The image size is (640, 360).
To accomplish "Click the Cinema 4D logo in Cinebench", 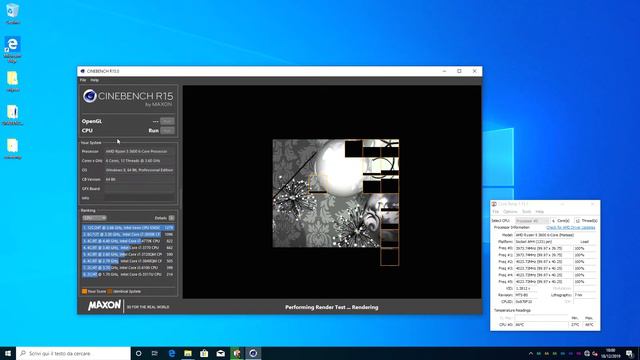I will (90, 96).
